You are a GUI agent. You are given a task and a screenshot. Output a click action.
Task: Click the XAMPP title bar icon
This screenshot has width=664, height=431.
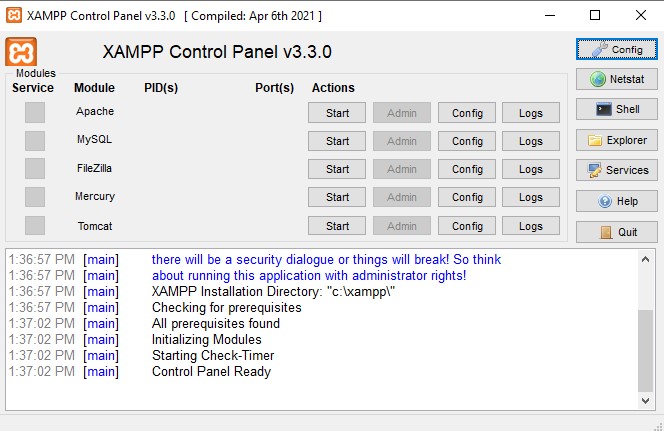(15, 15)
